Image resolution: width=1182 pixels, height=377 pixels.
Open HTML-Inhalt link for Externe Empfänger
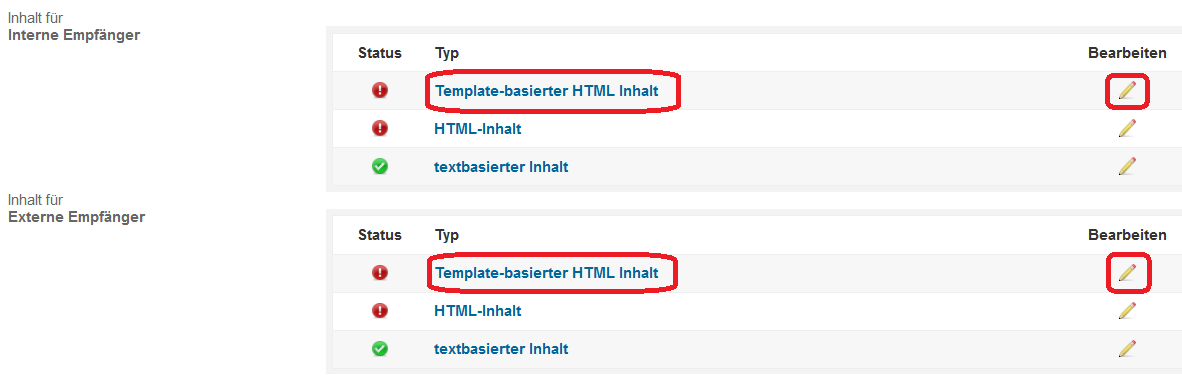pyautogui.click(x=478, y=311)
